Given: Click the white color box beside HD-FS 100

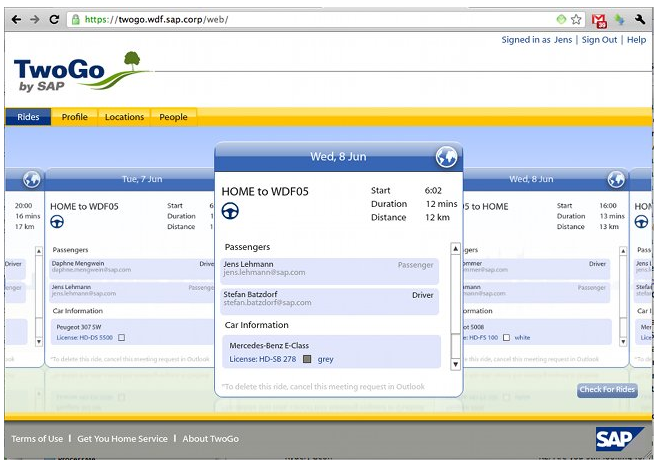Looking at the screenshot, I should pyautogui.click(x=506, y=338).
